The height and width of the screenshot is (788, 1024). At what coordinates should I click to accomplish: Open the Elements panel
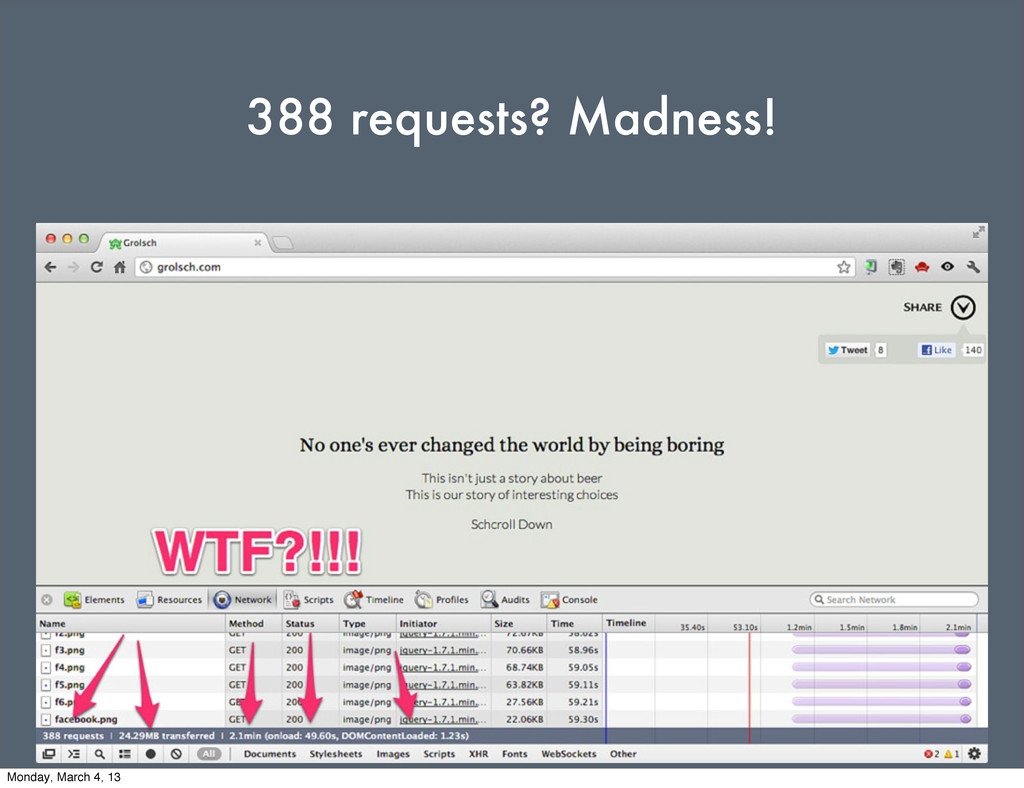(x=94, y=599)
